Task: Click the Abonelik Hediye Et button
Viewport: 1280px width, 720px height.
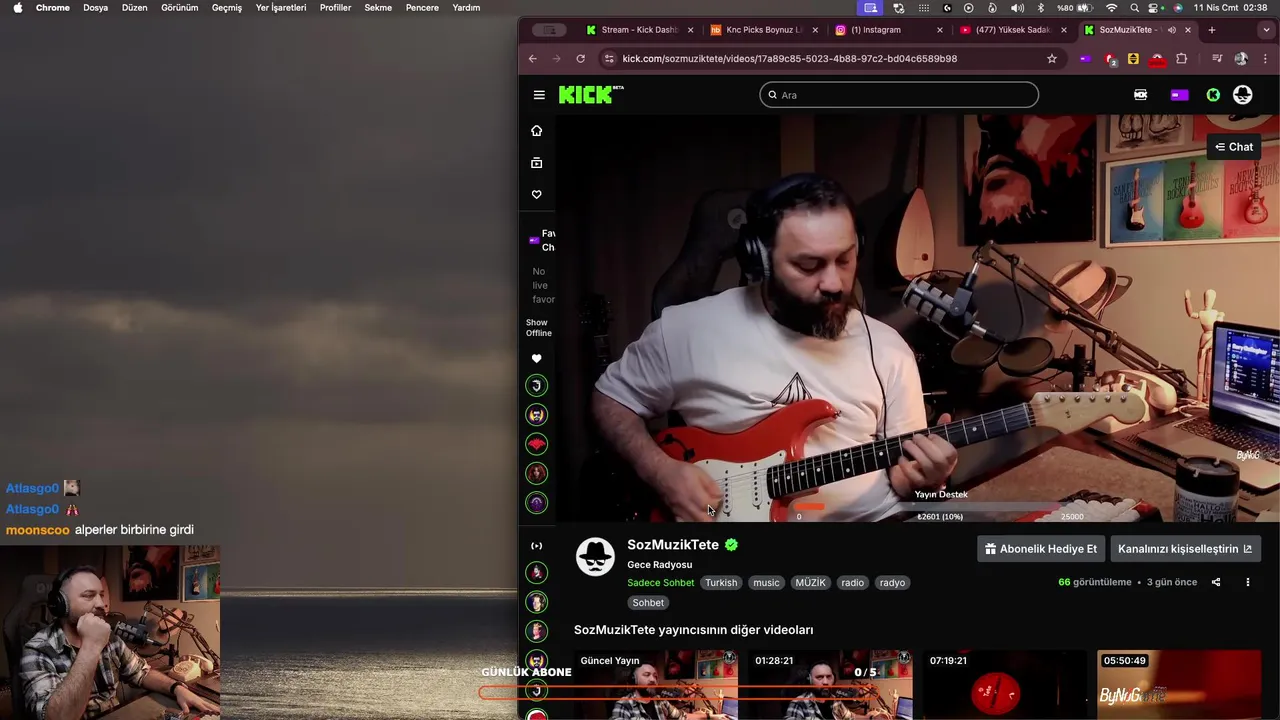Action: click(1041, 549)
